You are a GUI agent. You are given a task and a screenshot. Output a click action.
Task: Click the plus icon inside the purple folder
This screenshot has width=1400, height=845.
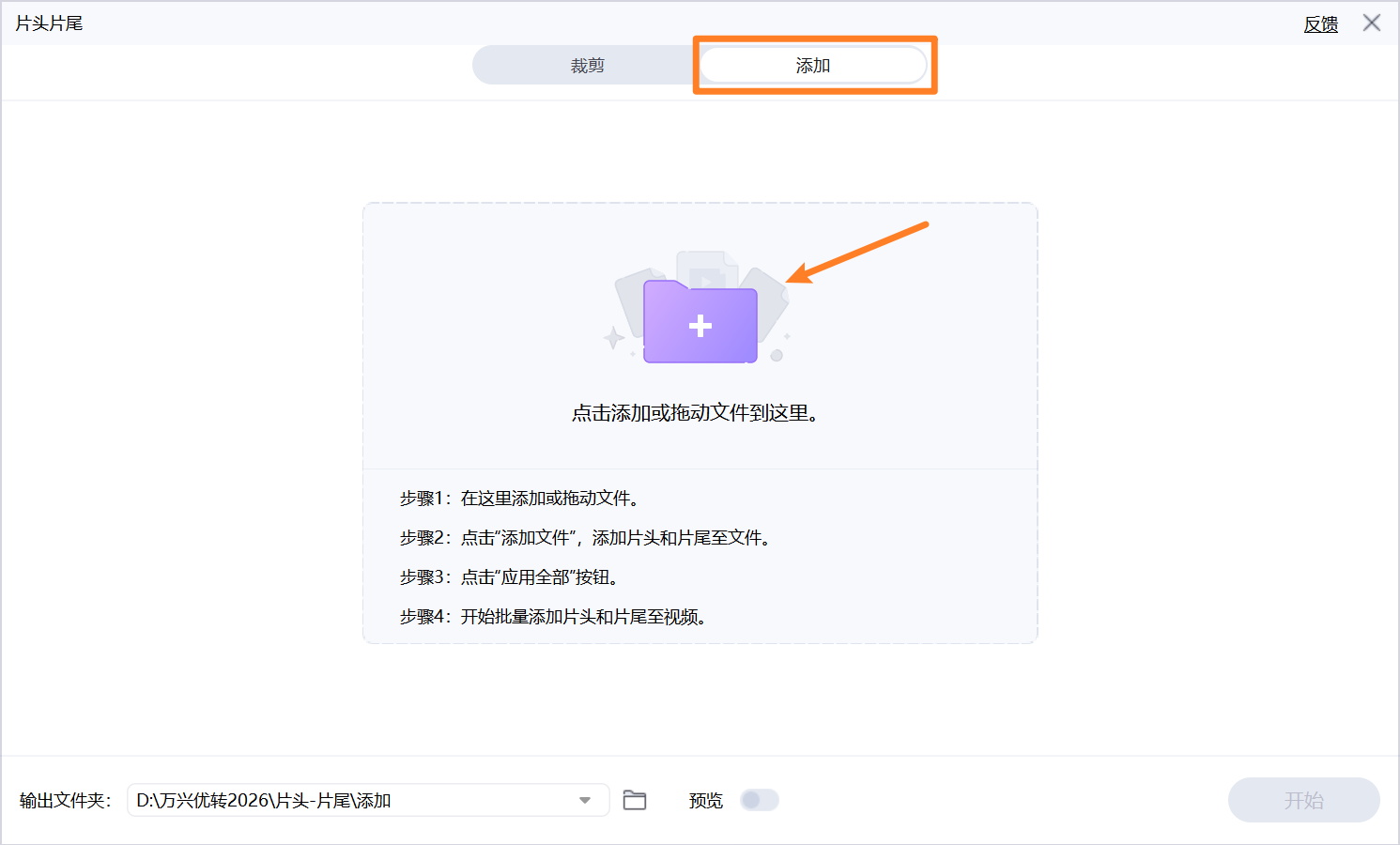click(700, 324)
